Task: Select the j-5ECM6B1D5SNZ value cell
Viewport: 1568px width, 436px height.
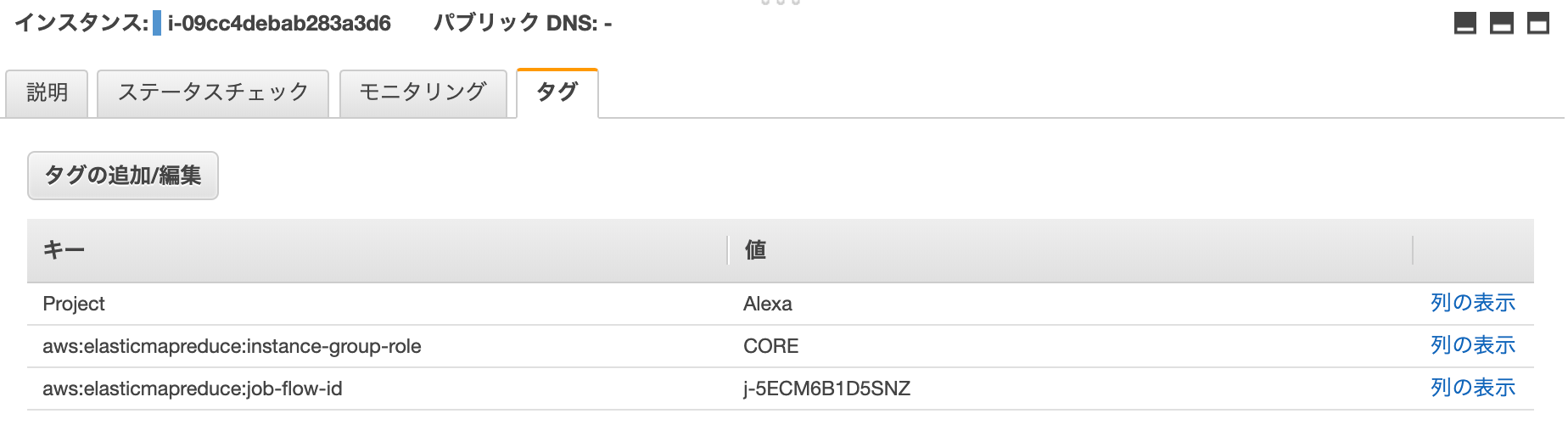Action: tap(827, 388)
